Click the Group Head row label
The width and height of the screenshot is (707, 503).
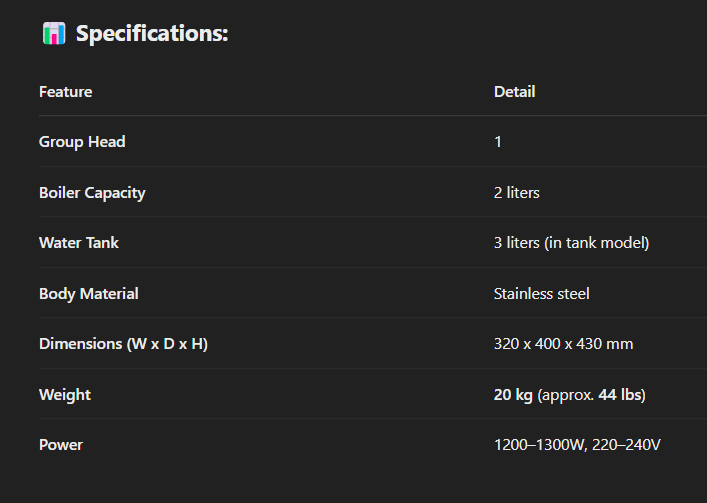click(82, 142)
